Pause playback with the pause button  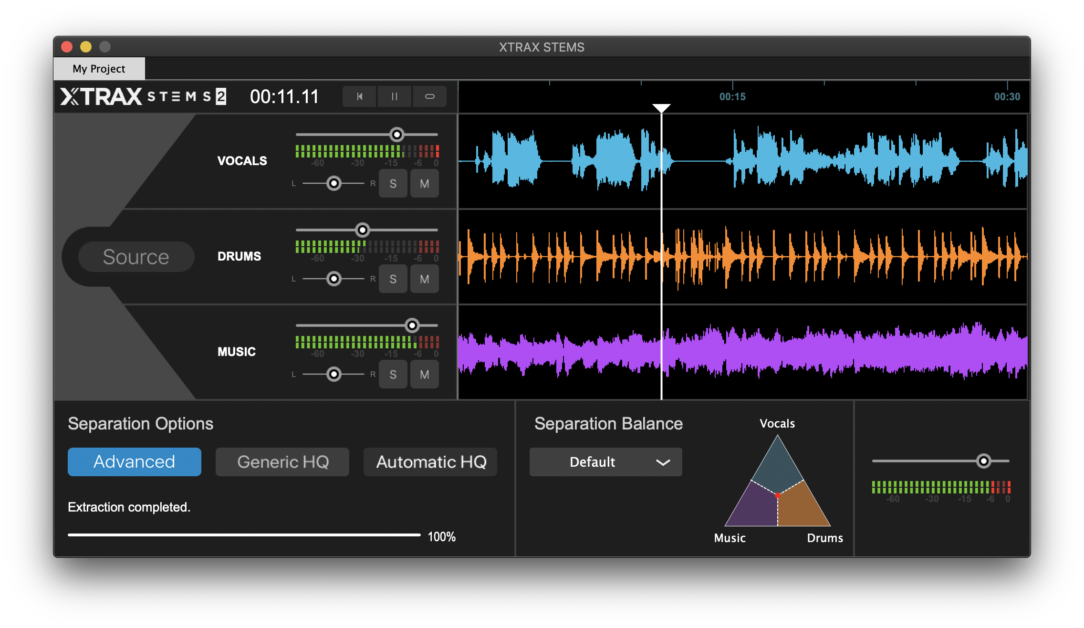(394, 97)
